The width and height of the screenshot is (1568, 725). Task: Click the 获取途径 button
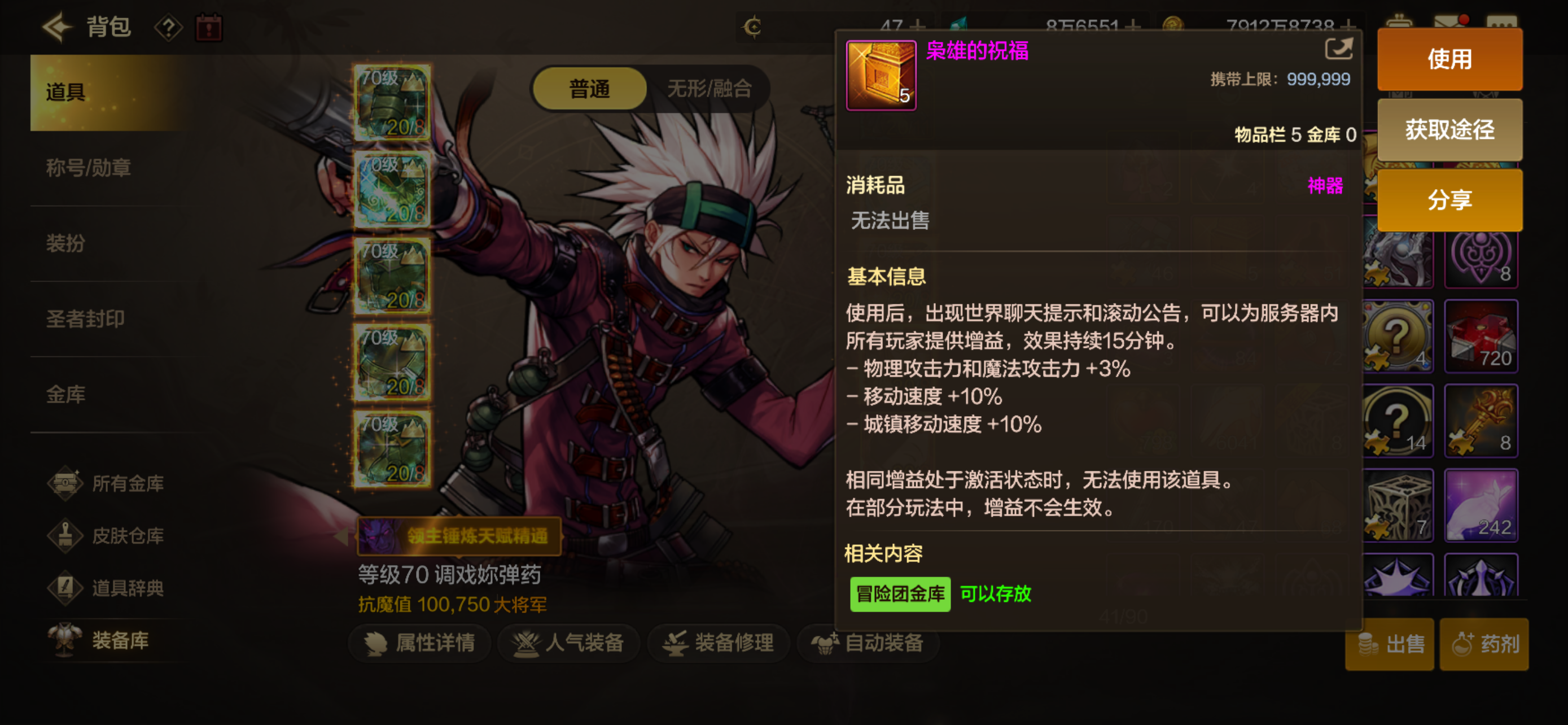click(x=1449, y=130)
